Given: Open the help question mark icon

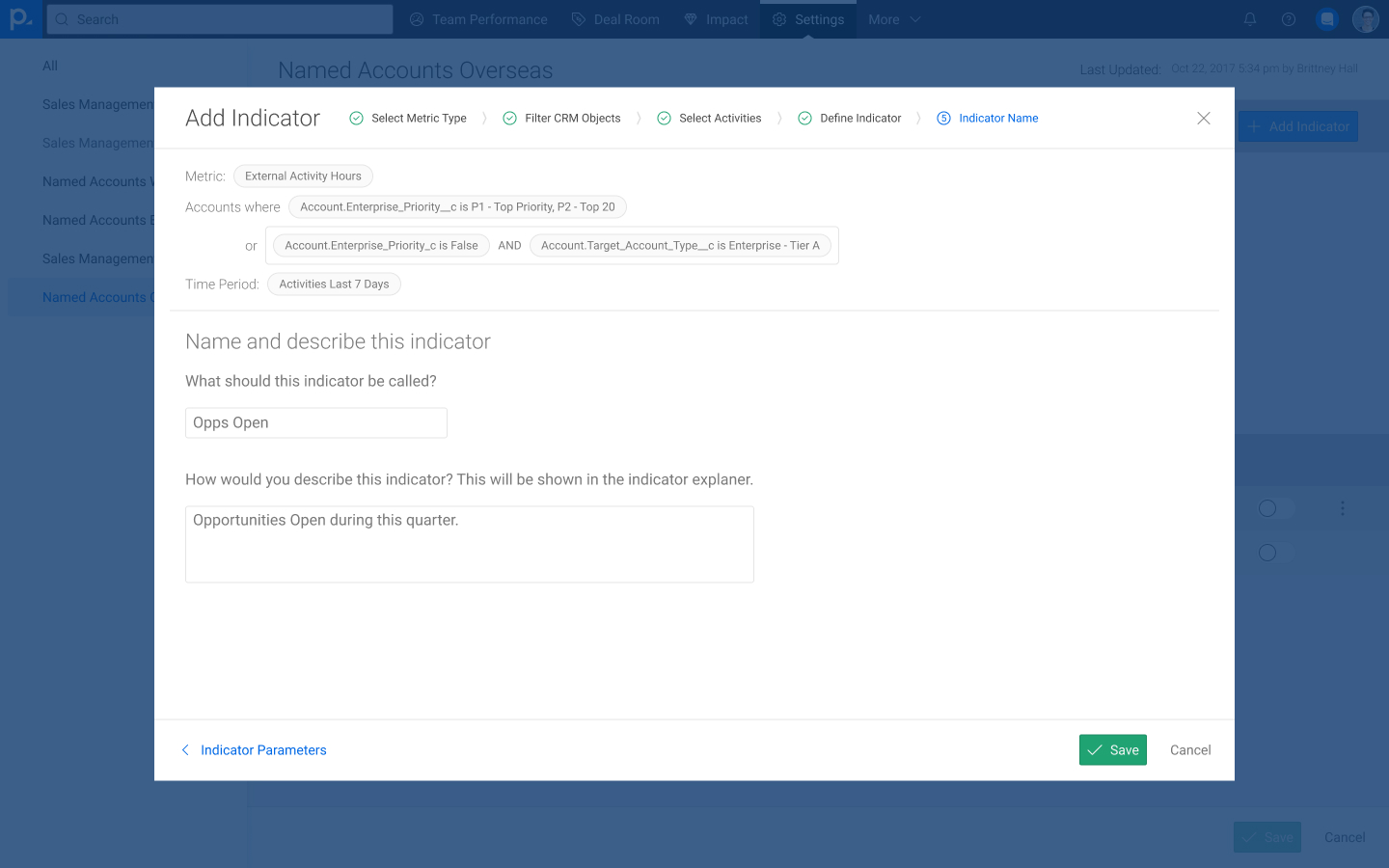Looking at the screenshot, I should (x=1289, y=19).
